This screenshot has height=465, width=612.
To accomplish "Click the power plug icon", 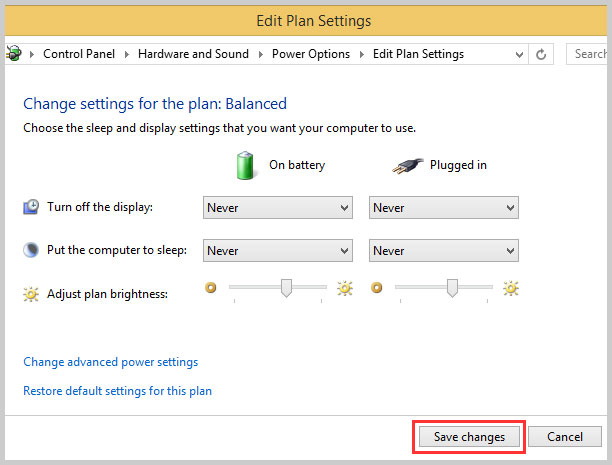I will 408,166.
